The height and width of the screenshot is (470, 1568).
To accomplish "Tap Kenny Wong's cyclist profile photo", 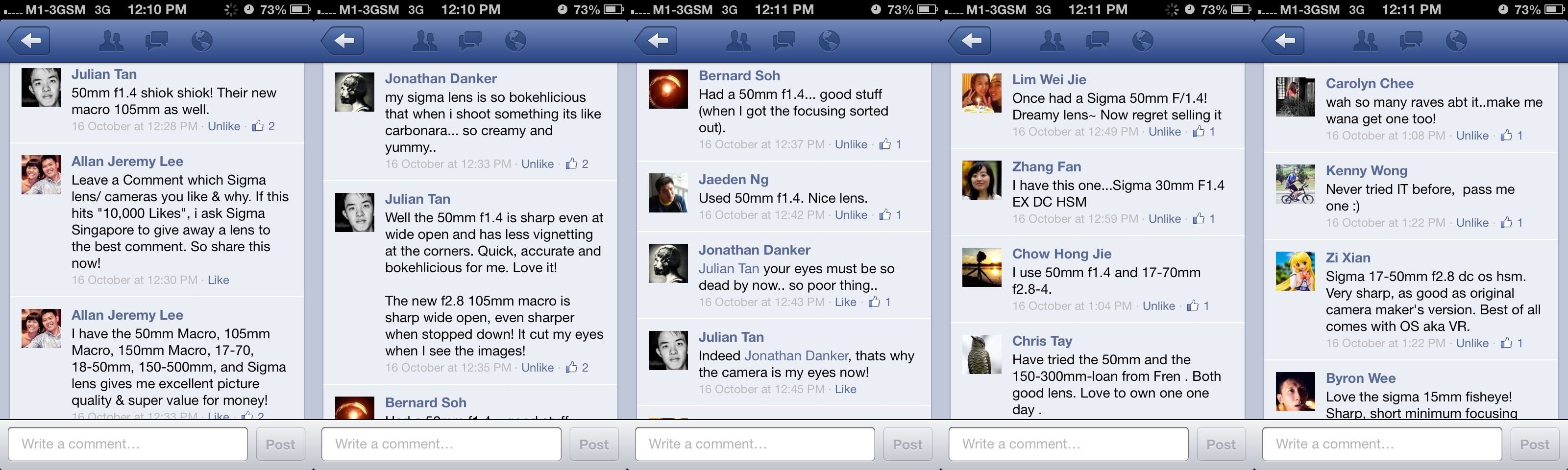I will pyautogui.click(x=1295, y=184).
